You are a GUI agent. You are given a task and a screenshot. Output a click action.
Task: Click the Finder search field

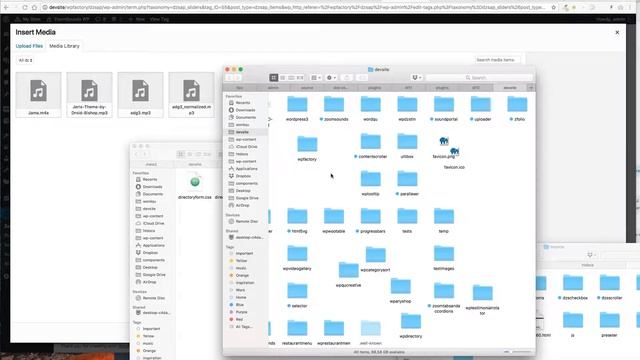479,78
